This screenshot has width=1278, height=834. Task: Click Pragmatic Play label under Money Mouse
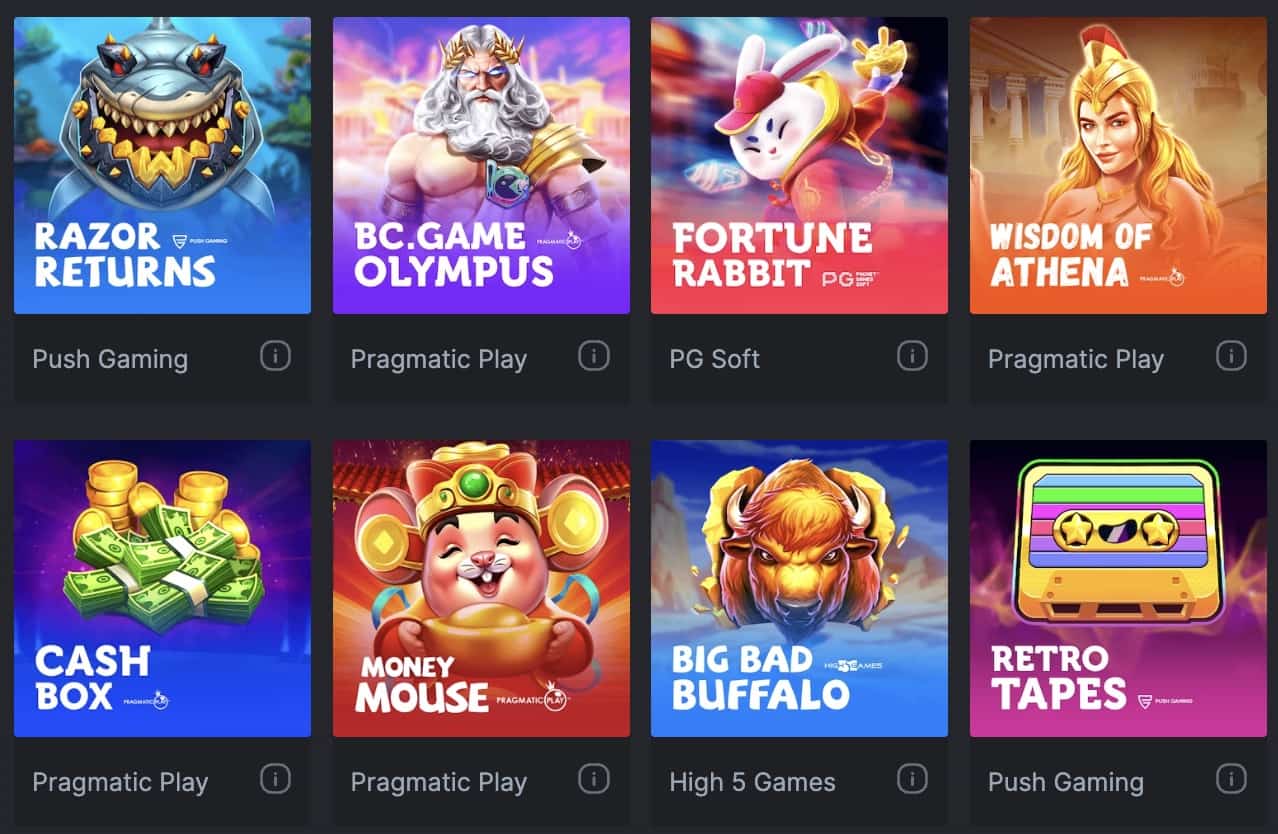(x=439, y=782)
